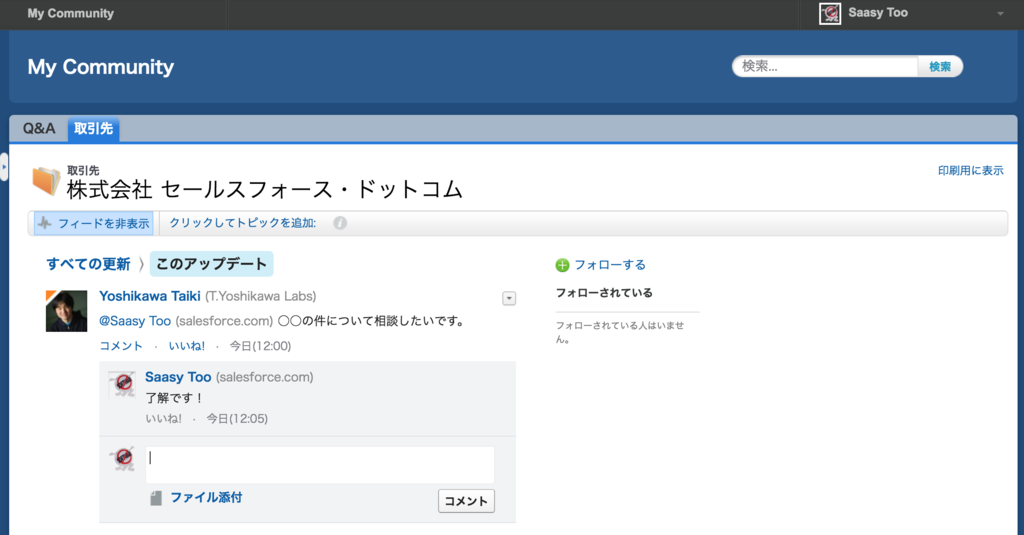The width and height of the screenshot is (1024, 535).
Task: Select このアップデート breadcrumb
Action: [211, 264]
